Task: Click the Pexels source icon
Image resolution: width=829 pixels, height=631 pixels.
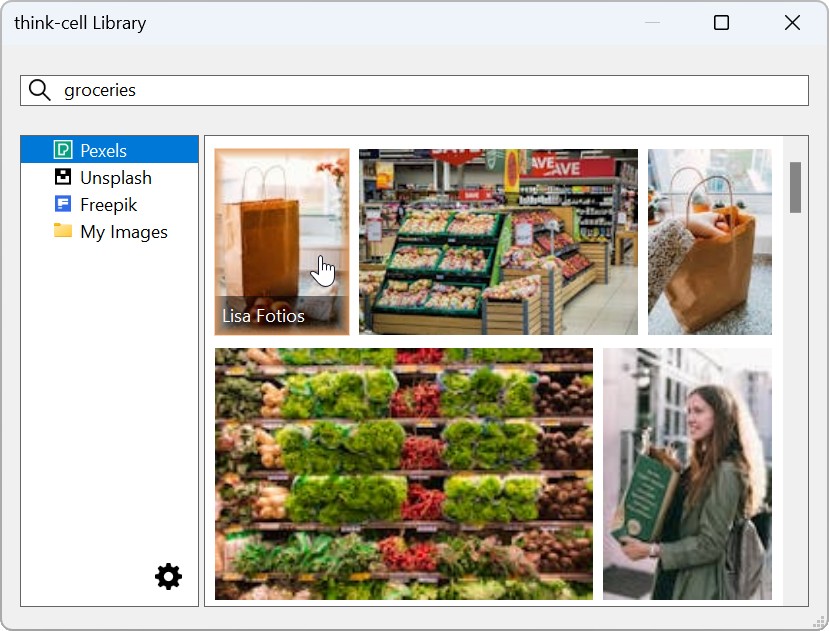Action: click(63, 150)
